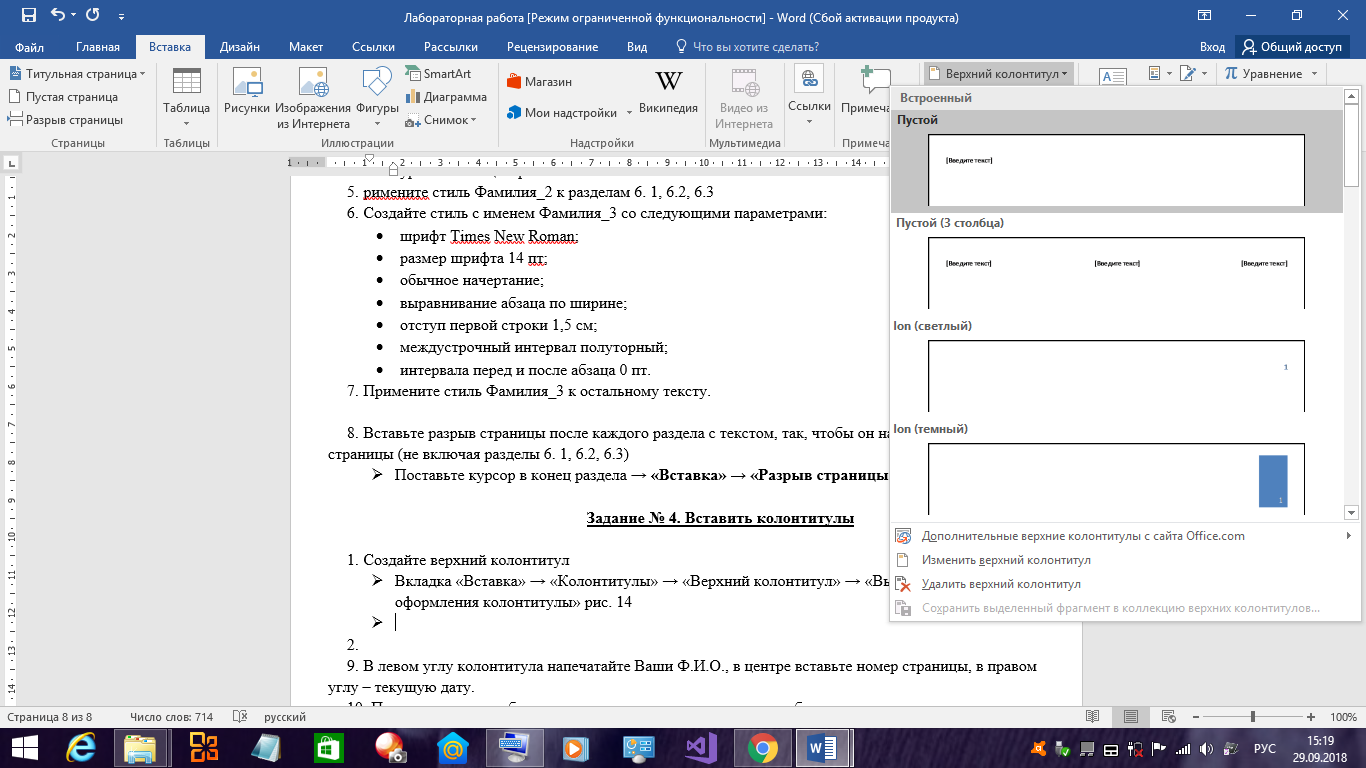Click Разрыв страницы in the ribbon
The height and width of the screenshot is (768, 1366).
click(66, 120)
